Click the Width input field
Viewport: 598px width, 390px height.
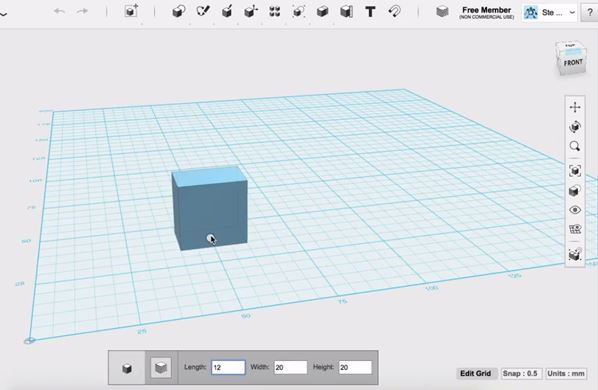tap(291, 368)
